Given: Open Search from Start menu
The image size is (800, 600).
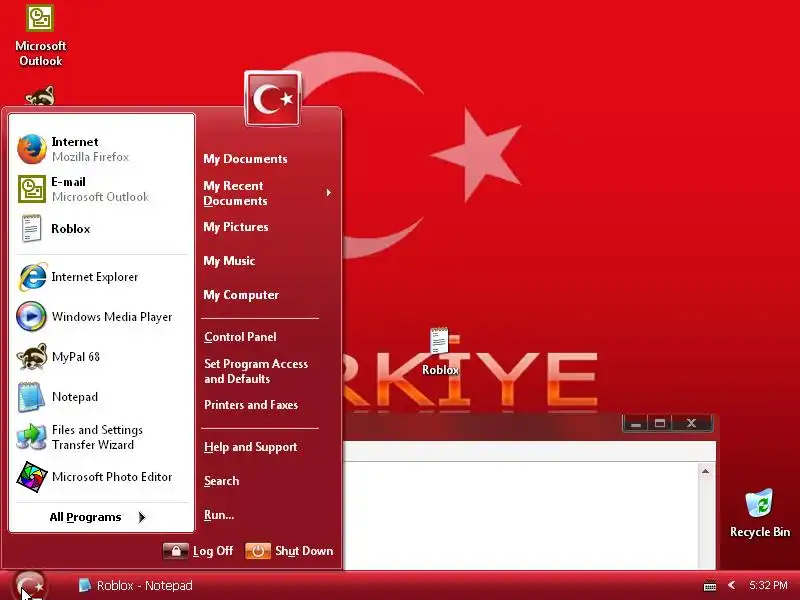Looking at the screenshot, I should point(221,481).
